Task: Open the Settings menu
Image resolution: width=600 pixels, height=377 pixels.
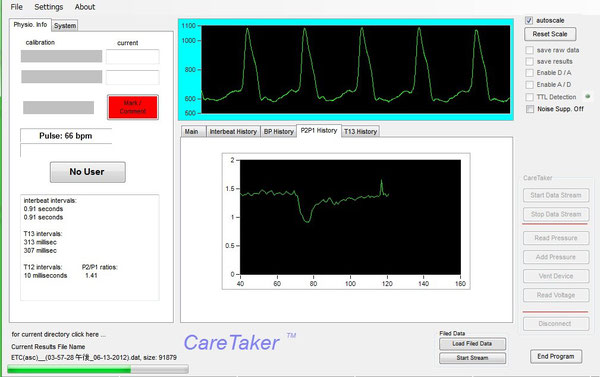Action: pos(49,7)
